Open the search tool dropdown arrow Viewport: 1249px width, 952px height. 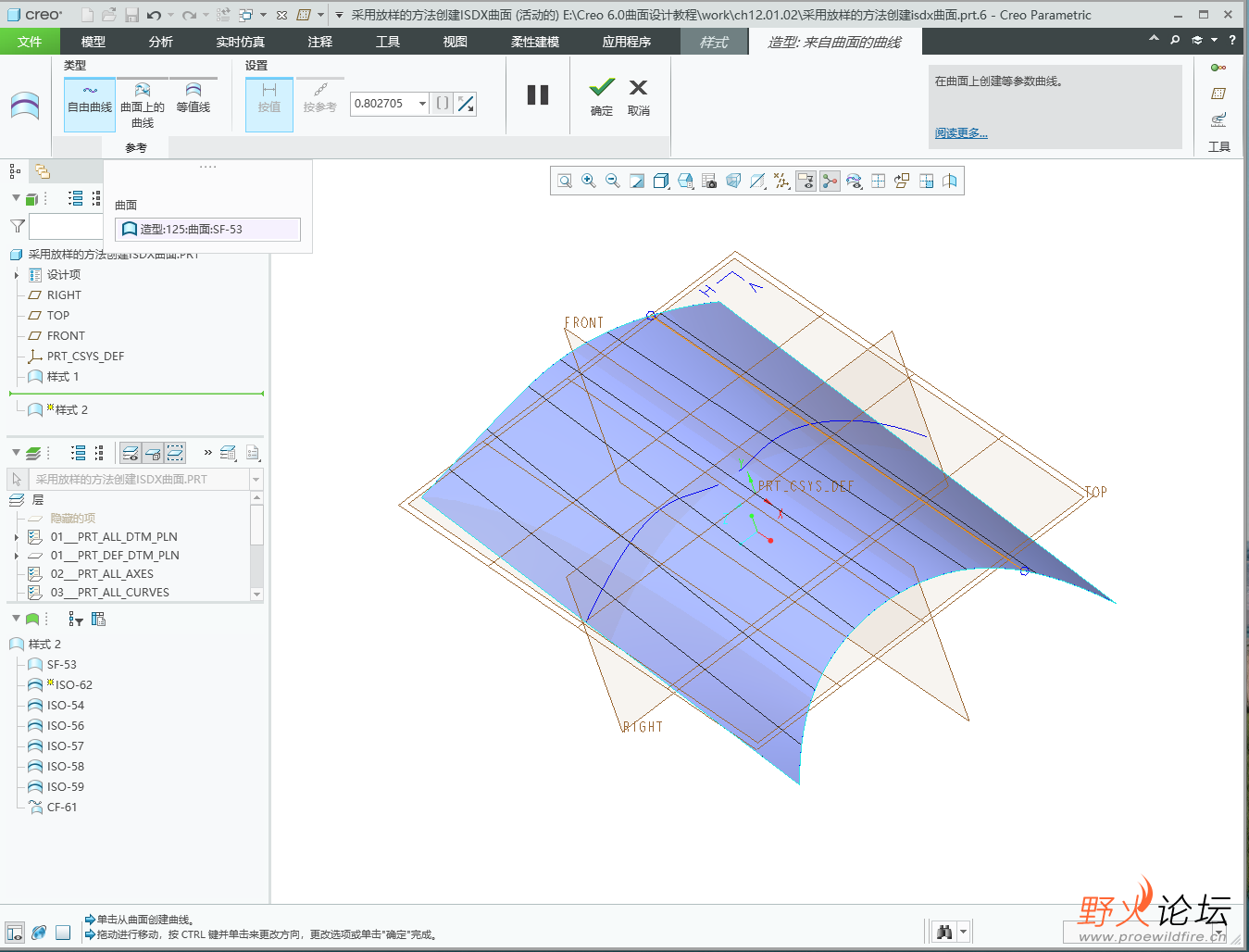[x=964, y=932]
